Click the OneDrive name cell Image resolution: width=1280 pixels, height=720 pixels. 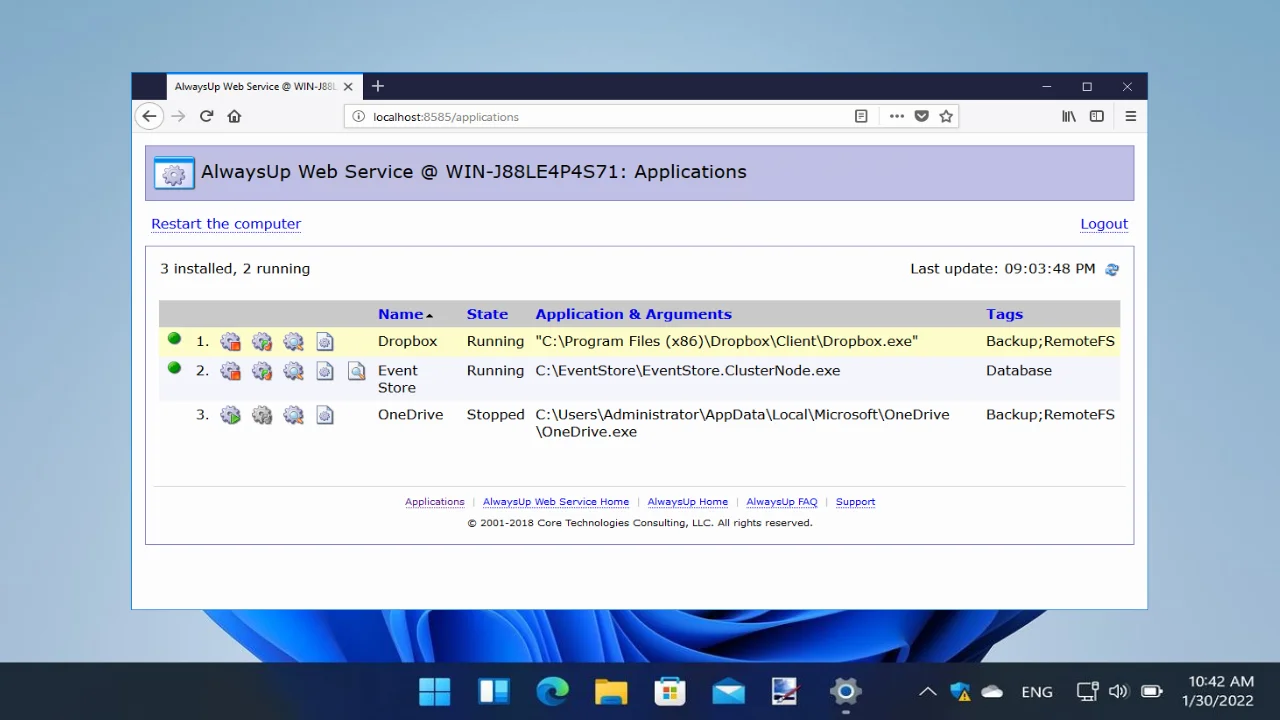click(410, 414)
